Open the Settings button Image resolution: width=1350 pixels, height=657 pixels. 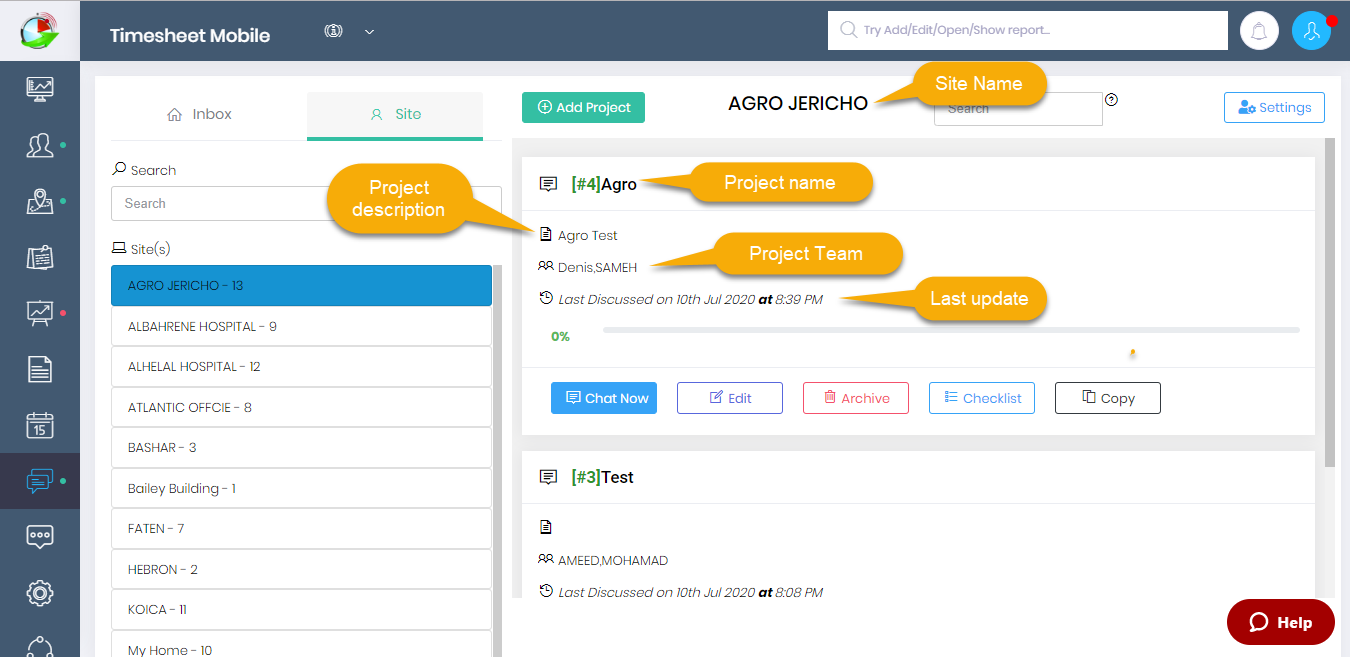[1274, 108]
